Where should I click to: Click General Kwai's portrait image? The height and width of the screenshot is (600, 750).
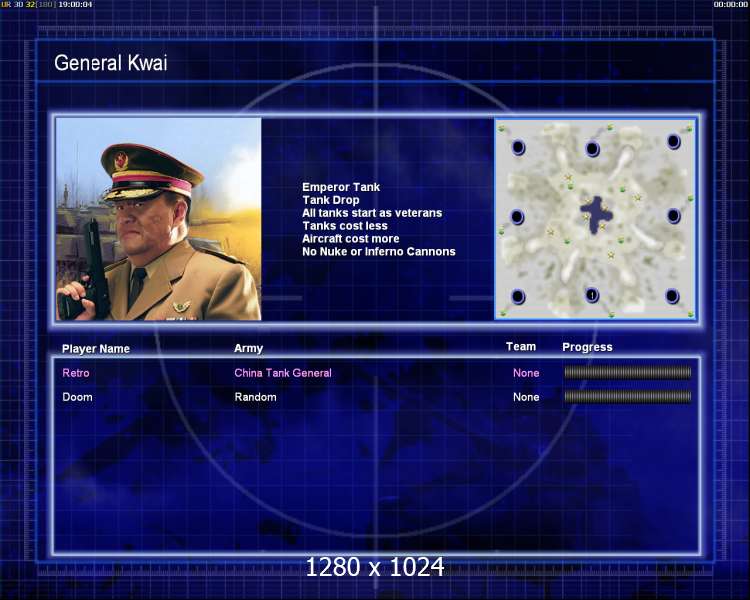(x=159, y=219)
